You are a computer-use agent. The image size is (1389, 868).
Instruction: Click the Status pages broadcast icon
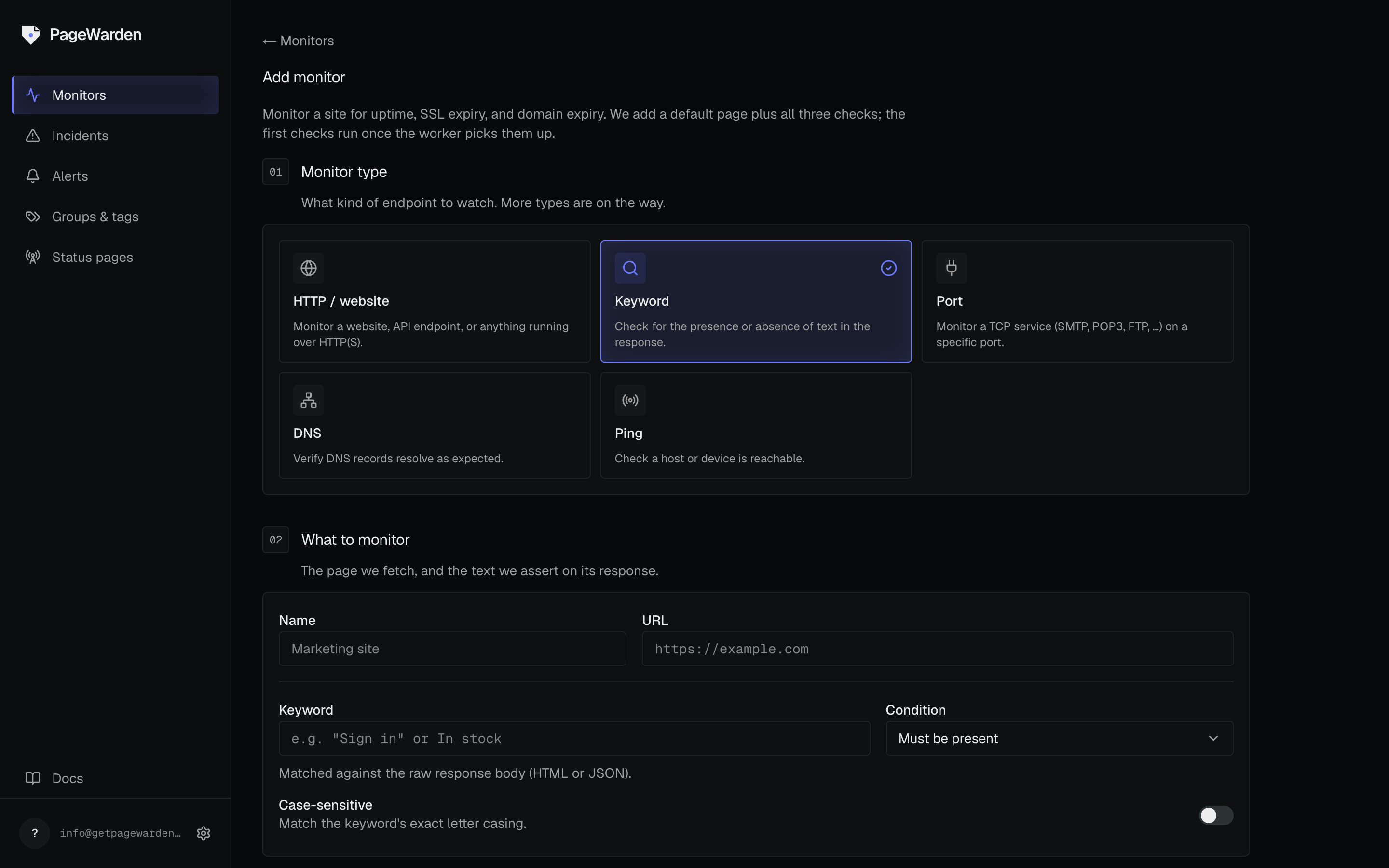point(33,257)
